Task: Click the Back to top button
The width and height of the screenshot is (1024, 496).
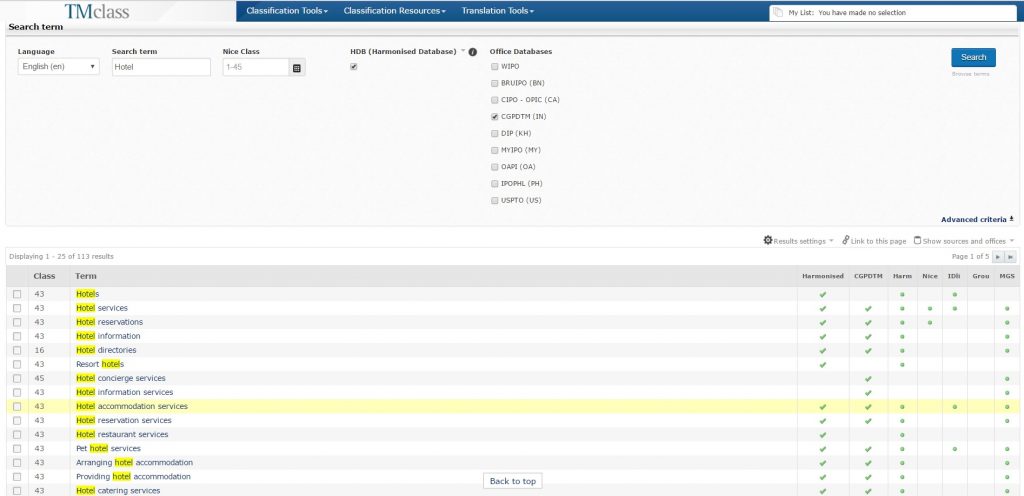Action: pos(513,481)
